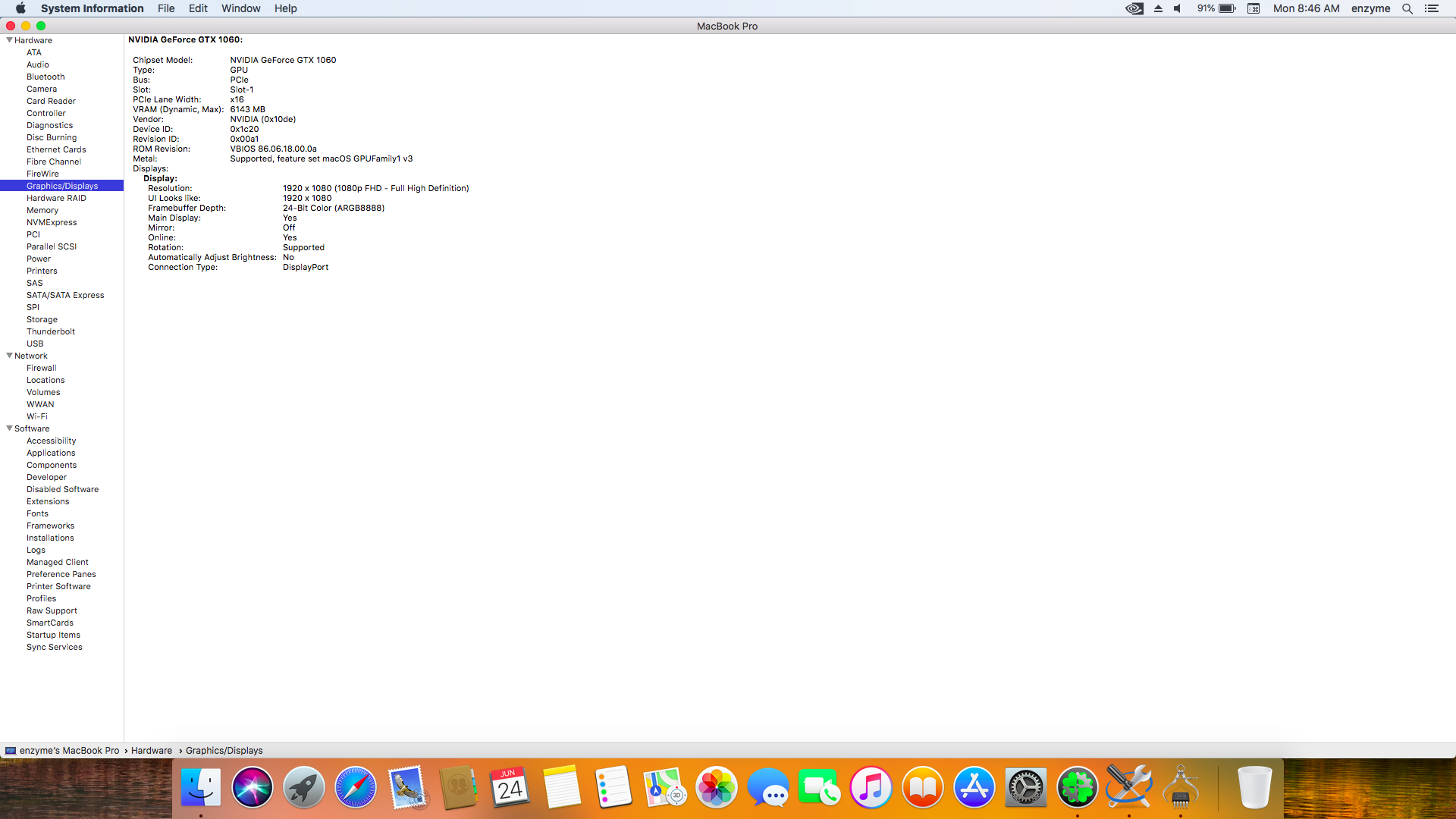This screenshot has width=1456, height=819.
Task: Open System Preferences from the Dock
Action: [1025, 788]
